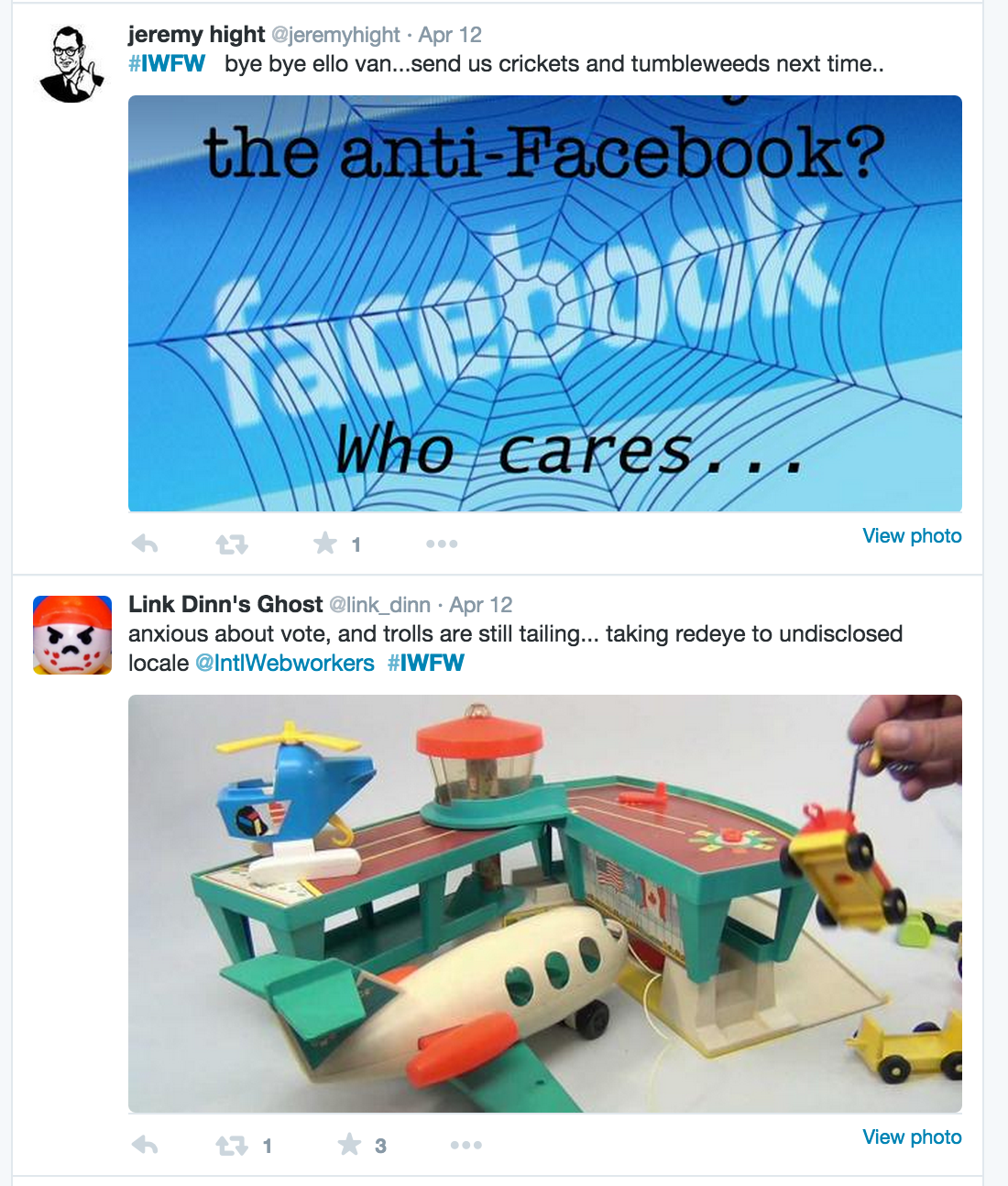Open more options on Link Dinn's Ghost tweet
This screenshot has height=1186, width=1008.
point(466,1145)
